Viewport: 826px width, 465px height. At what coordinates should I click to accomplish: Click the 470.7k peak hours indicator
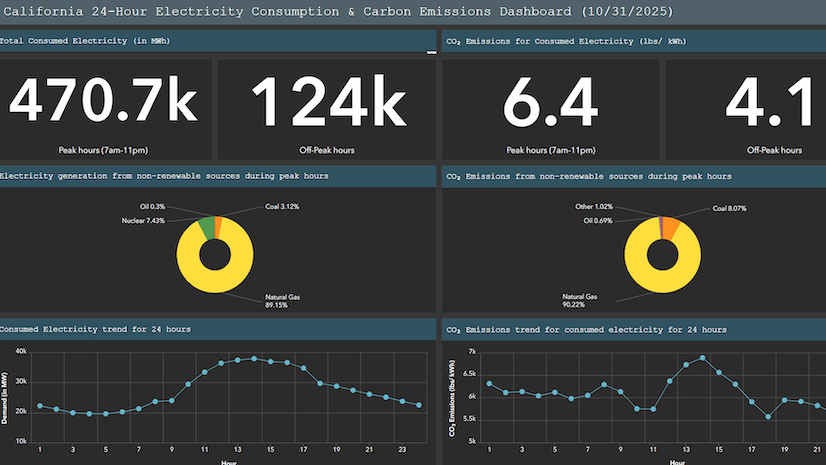103,101
